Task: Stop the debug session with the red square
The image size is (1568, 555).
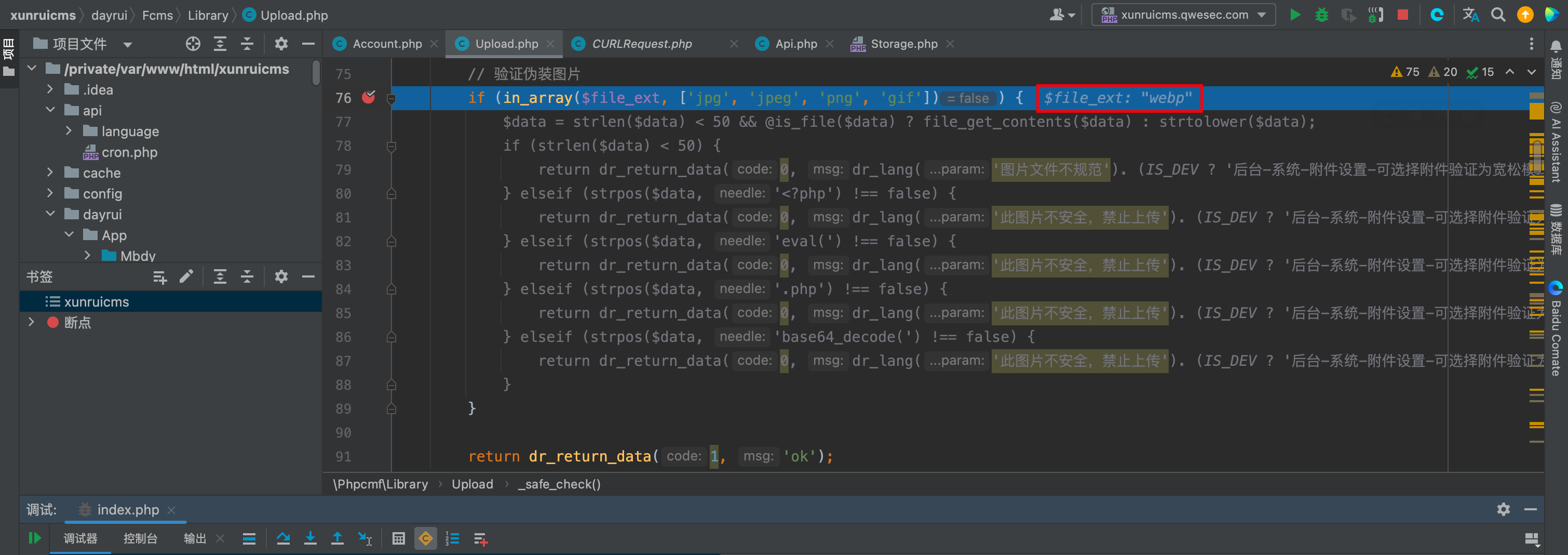Action: [x=1402, y=15]
